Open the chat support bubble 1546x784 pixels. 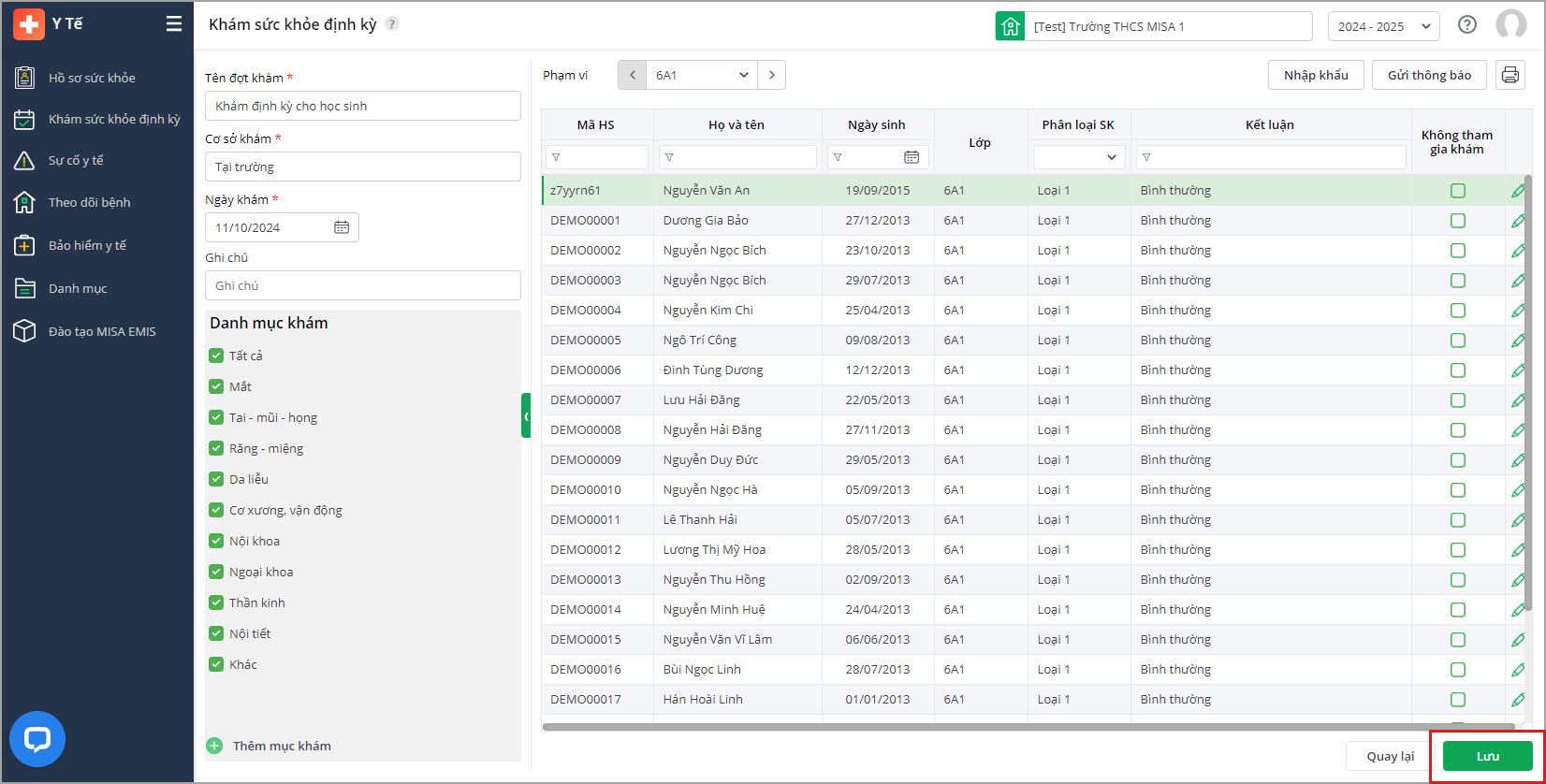tap(37, 739)
